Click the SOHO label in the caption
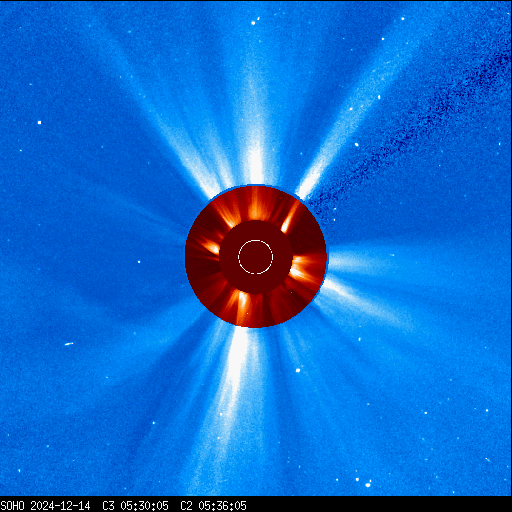This screenshot has width=512, height=512. tap(12, 506)
